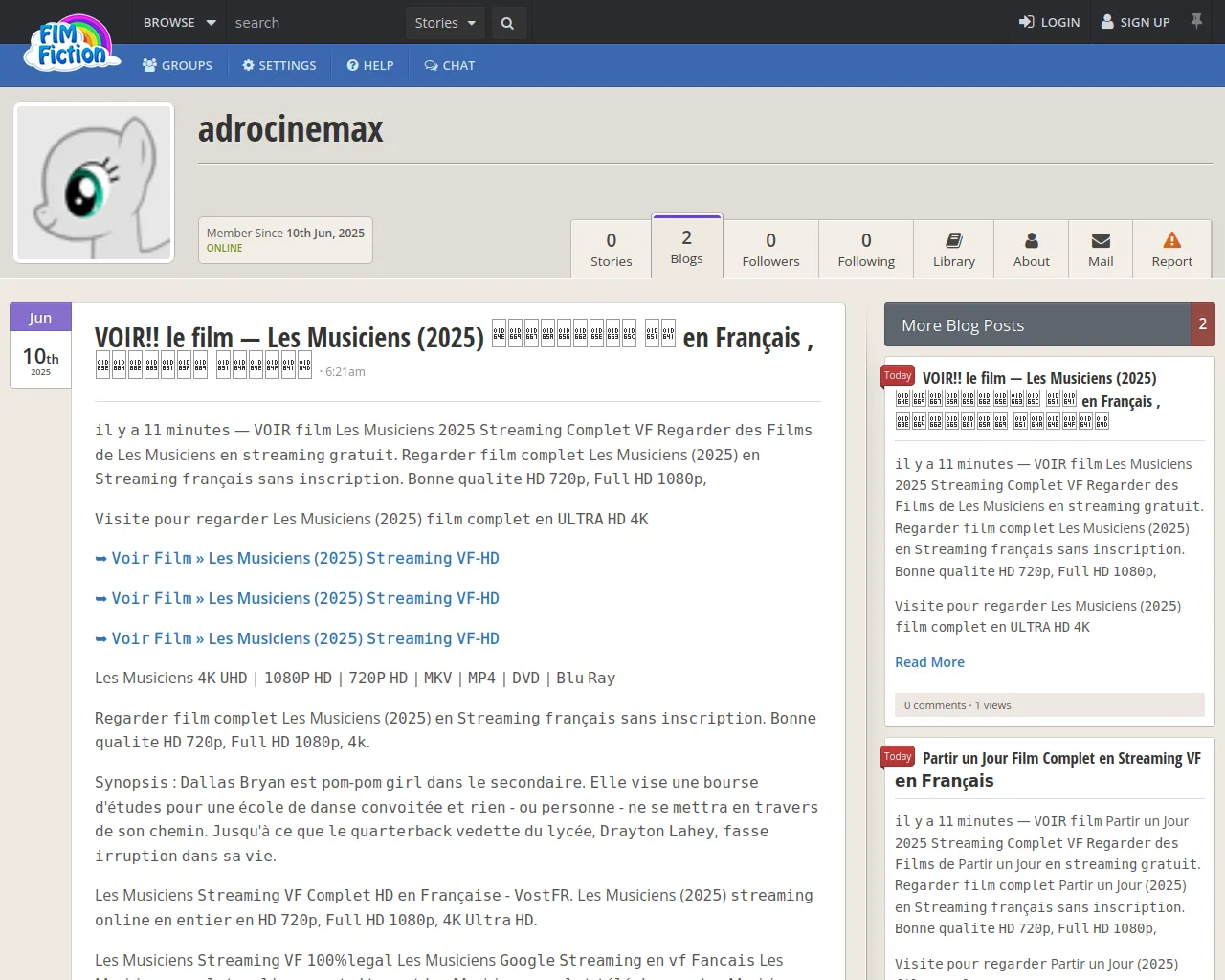Expand the Browse dropdown menu
Viewport: 1225px width, 980px height.
[x=179, y=22]
